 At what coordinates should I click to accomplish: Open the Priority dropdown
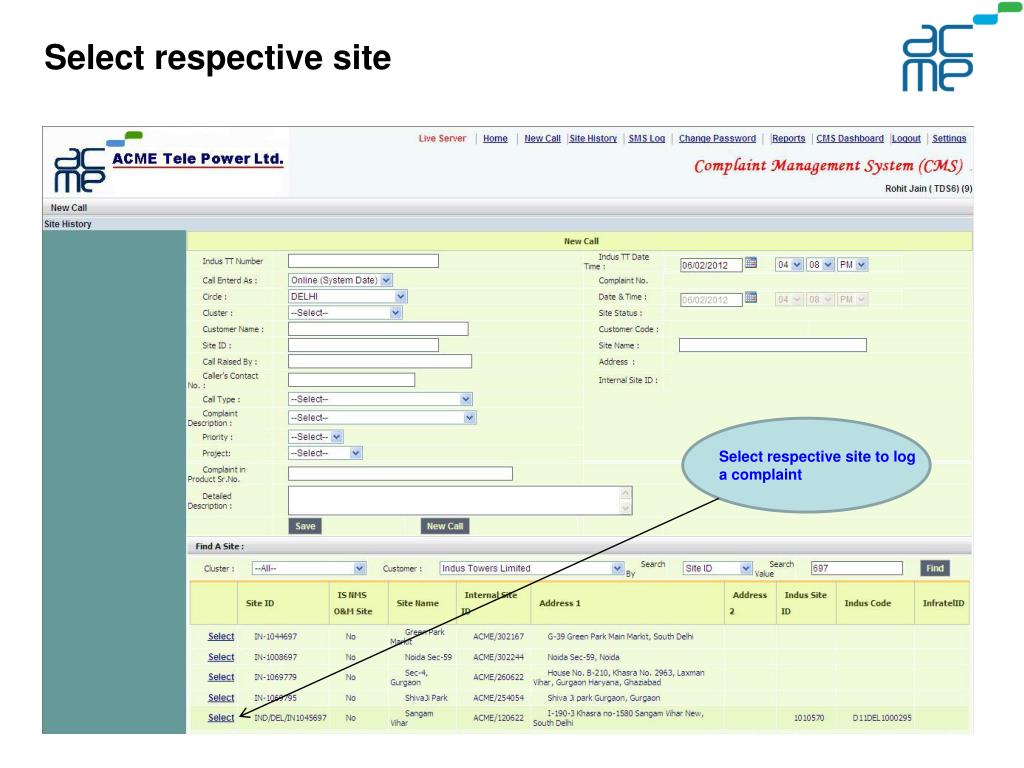pyautogui.click(x=315, y=437)
